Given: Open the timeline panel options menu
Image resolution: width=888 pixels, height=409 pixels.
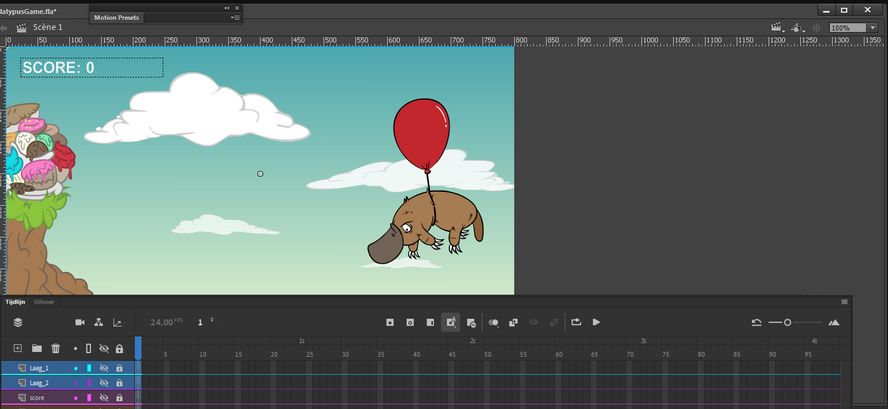Looking at the screenshot, I should coord(844,301).
